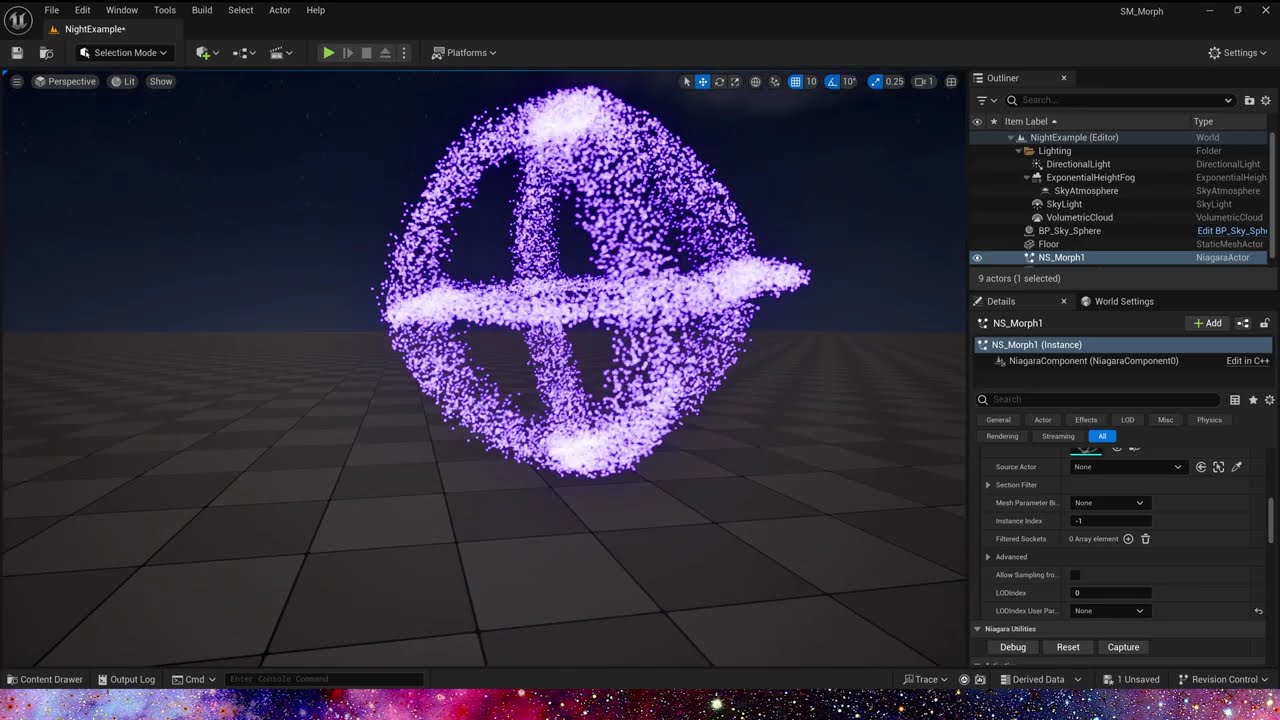Toggle world/local coordinate globe icon

coord(756,82)
